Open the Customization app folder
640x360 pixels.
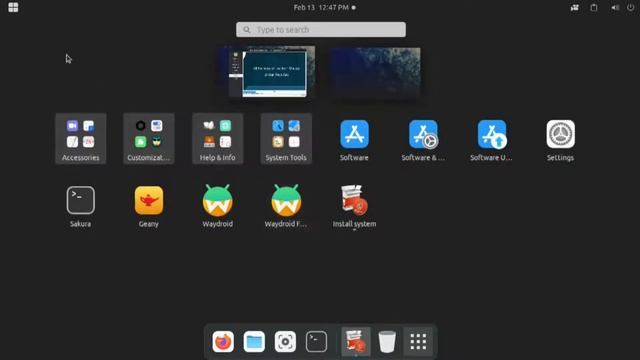pos(149,139)
